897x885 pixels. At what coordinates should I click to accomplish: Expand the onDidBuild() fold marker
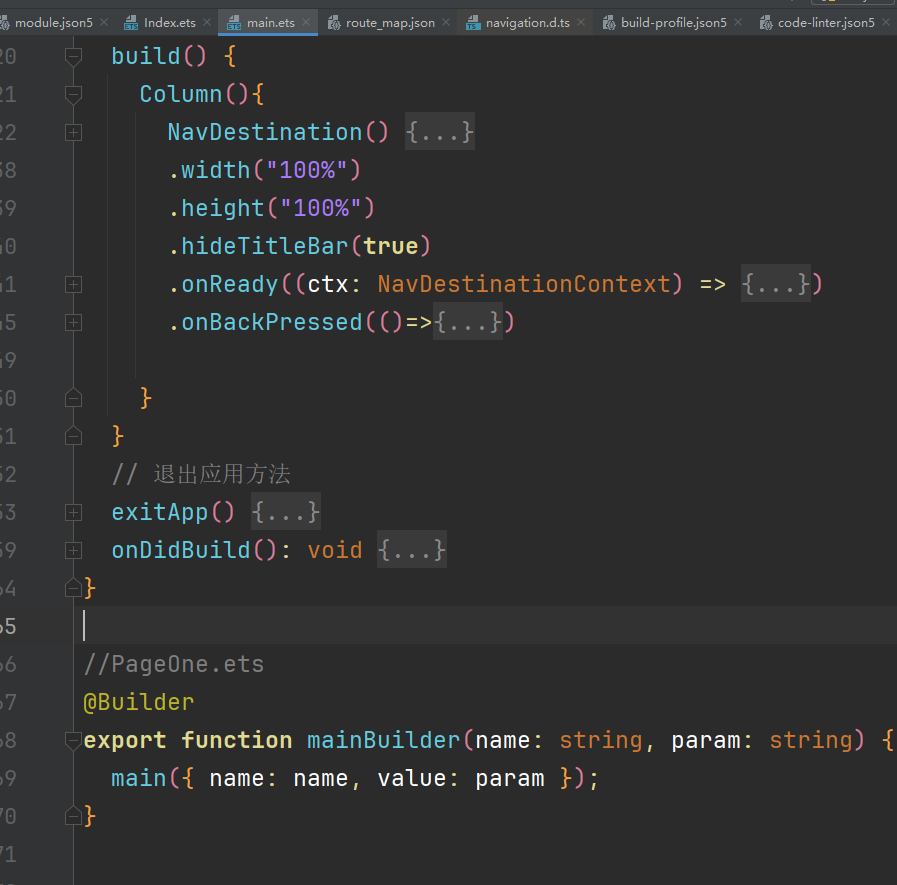click(73, 551)
